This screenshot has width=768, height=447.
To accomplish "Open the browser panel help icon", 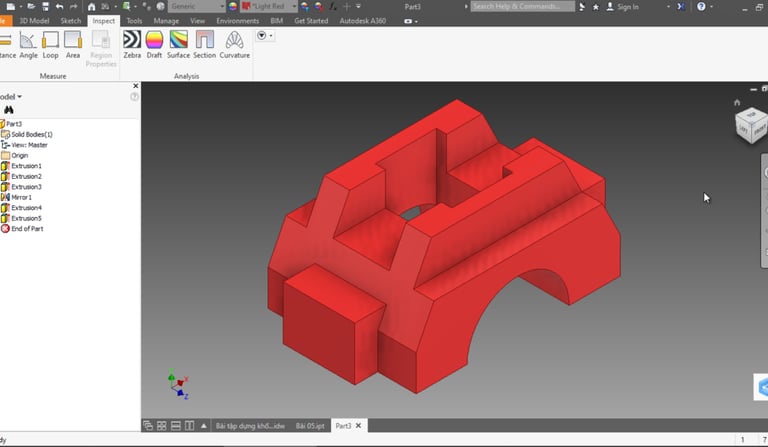I will 134,96.
